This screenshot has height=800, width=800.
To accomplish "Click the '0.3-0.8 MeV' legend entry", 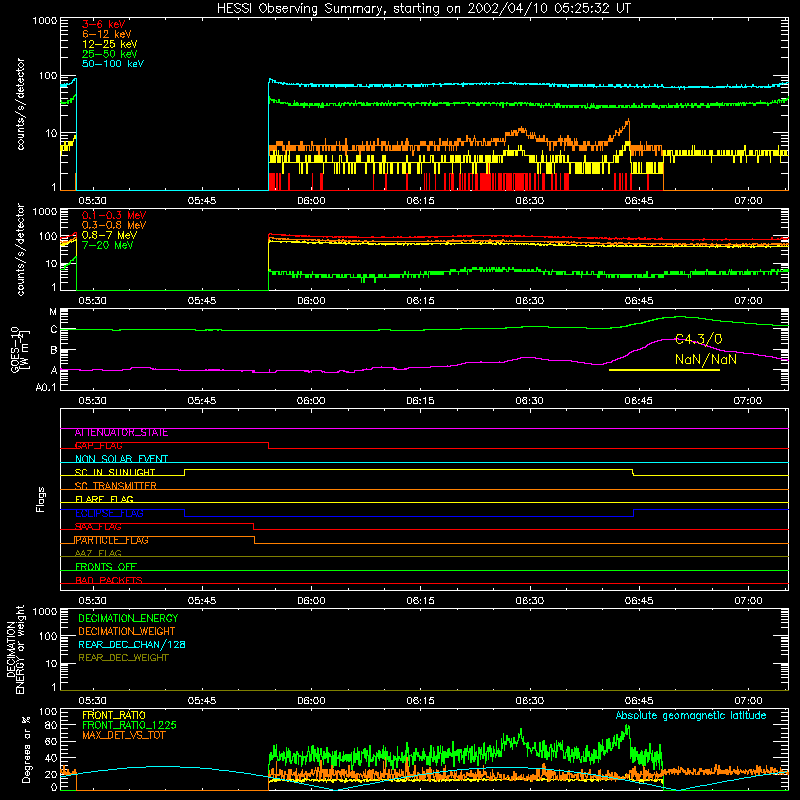I will tap(114, 225).
